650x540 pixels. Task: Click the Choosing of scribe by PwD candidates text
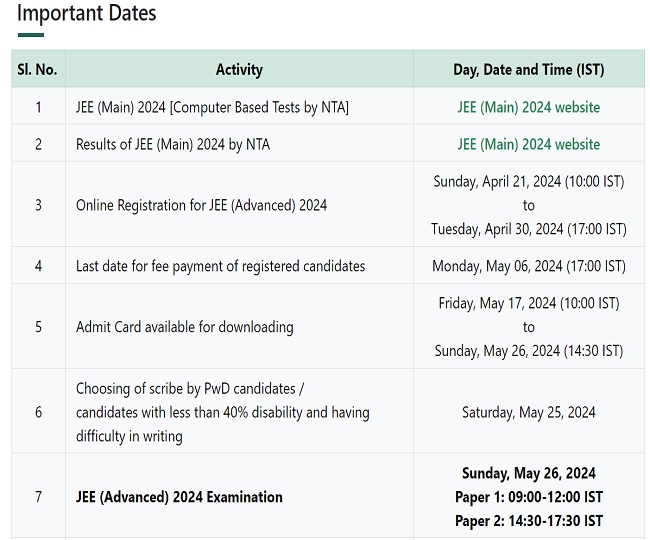[x=190, y=388]
